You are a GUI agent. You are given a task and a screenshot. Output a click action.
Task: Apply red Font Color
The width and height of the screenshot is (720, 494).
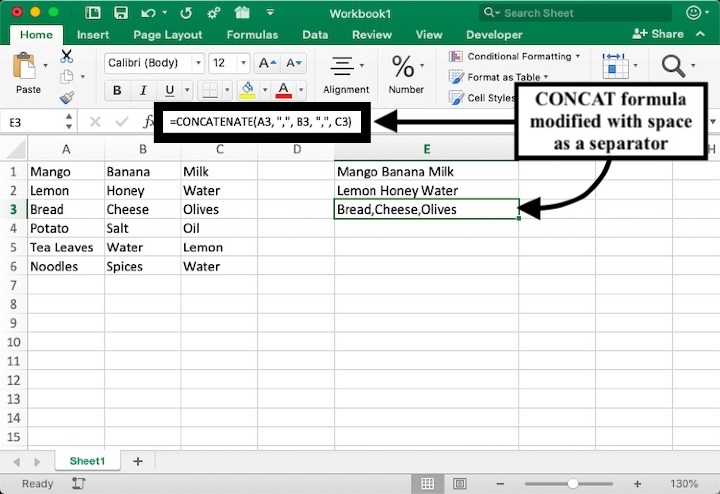pos(283,90)
